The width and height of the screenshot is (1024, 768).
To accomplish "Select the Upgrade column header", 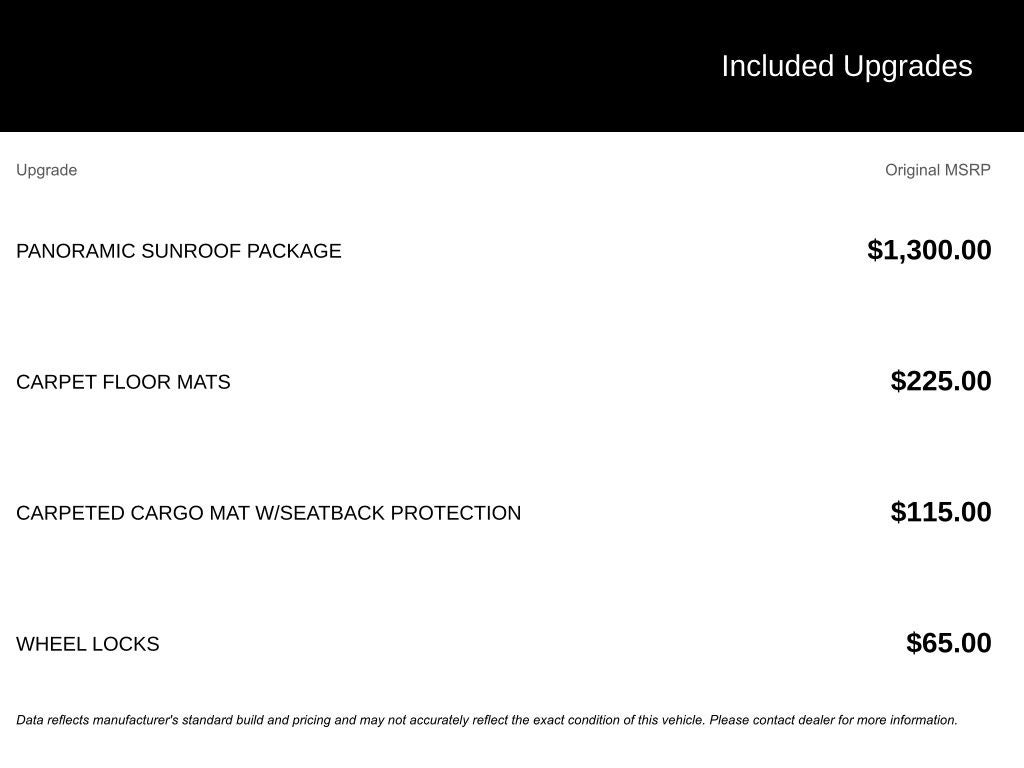I will 46,170.
